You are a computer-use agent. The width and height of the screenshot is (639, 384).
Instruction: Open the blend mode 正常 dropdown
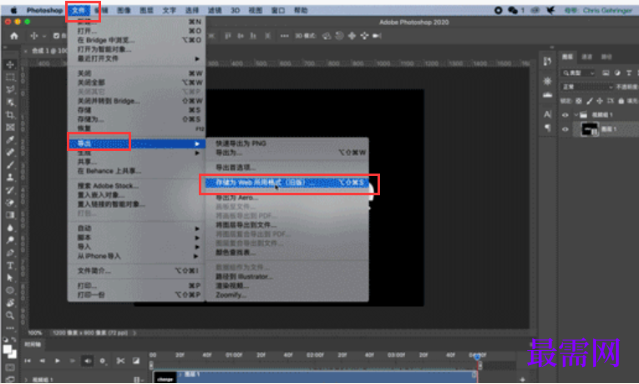587,87
